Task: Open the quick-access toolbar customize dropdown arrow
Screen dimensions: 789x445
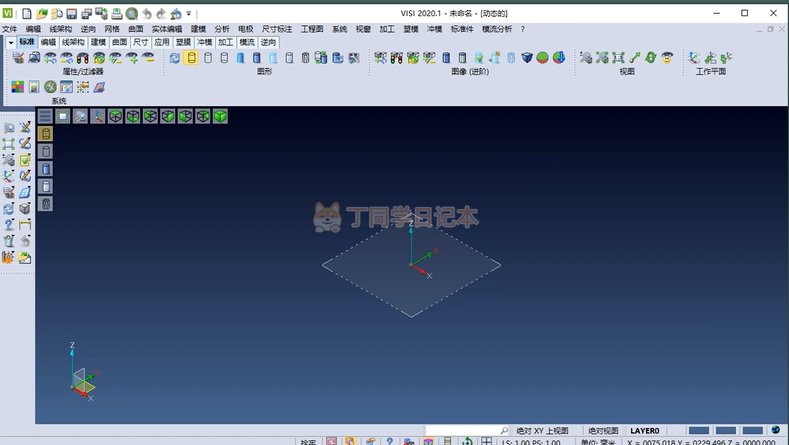Action: point(189,15)
